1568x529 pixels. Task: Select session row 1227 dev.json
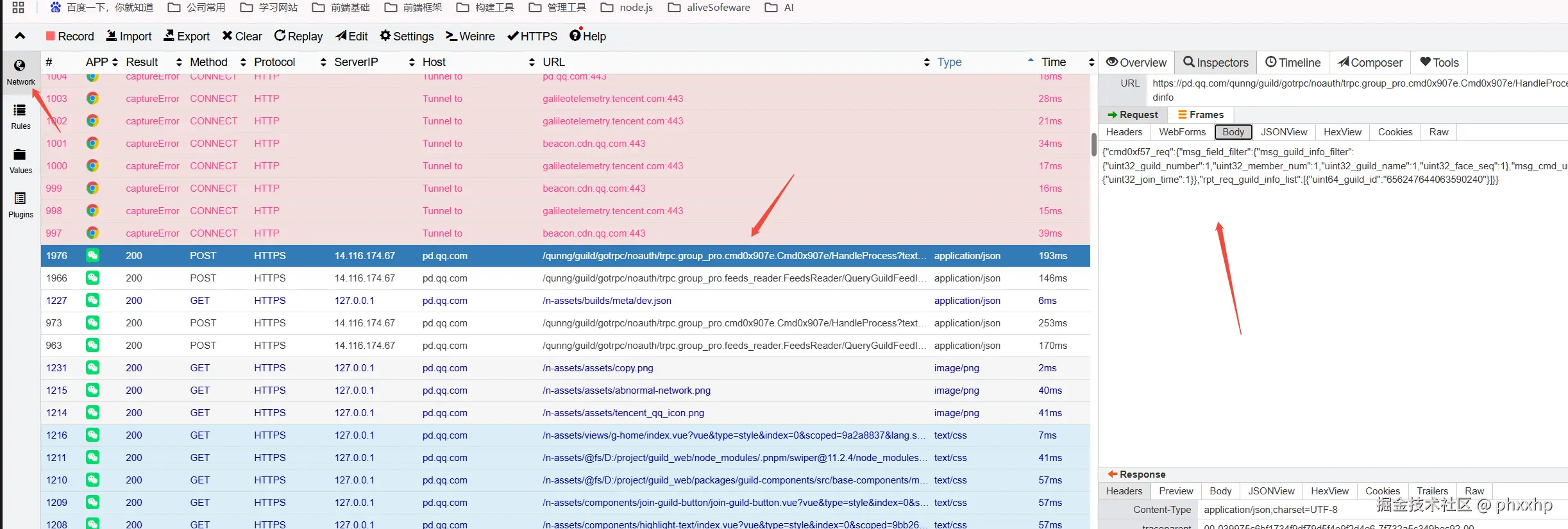tap(566, 301)
